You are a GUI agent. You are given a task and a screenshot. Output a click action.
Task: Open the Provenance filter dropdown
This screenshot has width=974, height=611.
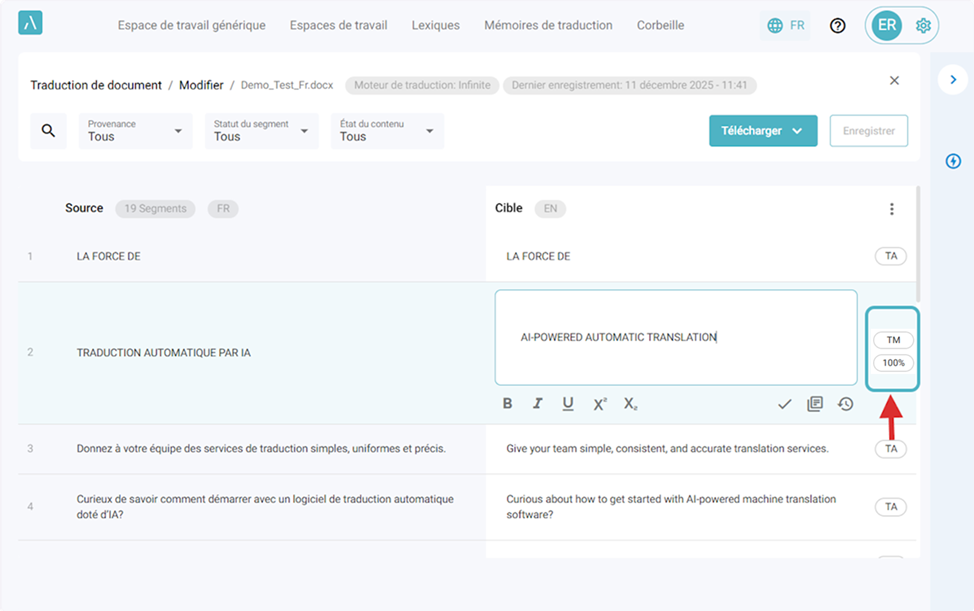tap(136, 131)
